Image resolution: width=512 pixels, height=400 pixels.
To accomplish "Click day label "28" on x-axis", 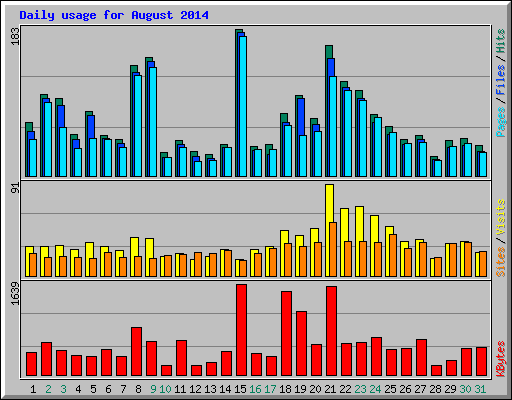I will (x=435, y=389).
